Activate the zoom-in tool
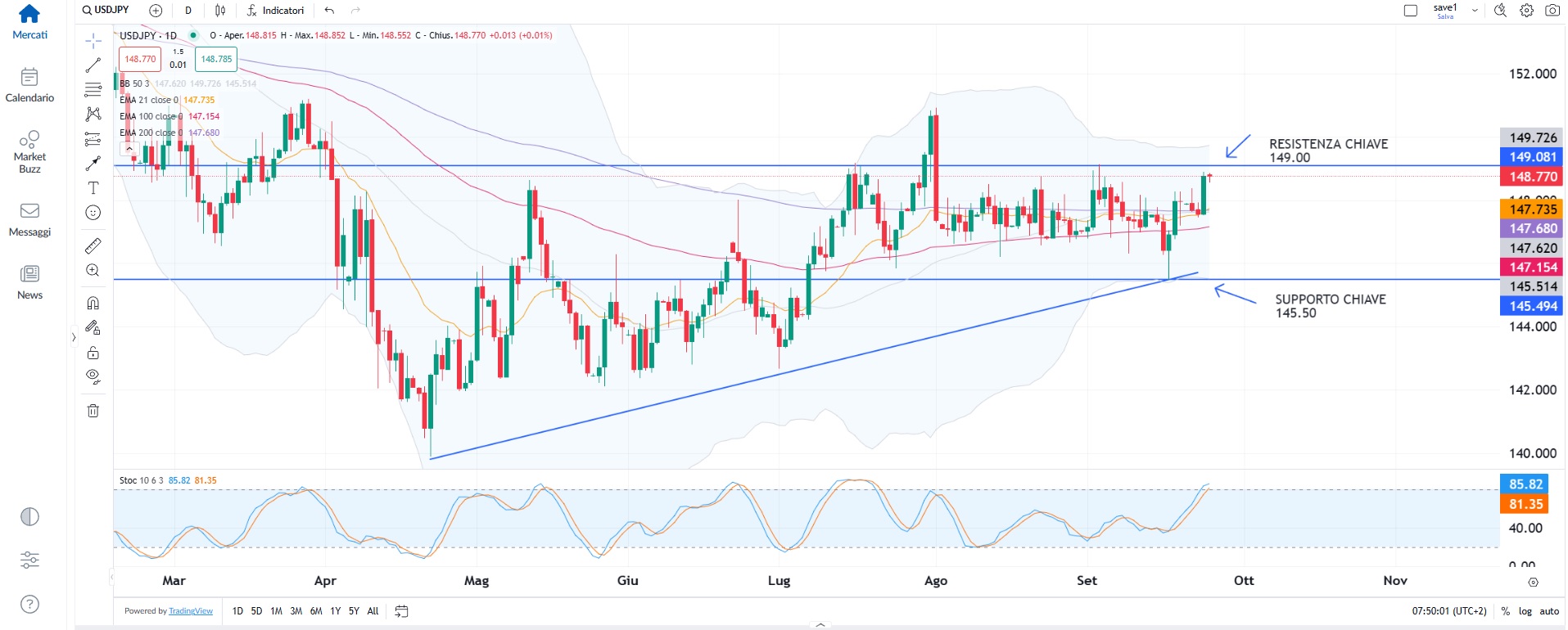 tap(93, 271)
